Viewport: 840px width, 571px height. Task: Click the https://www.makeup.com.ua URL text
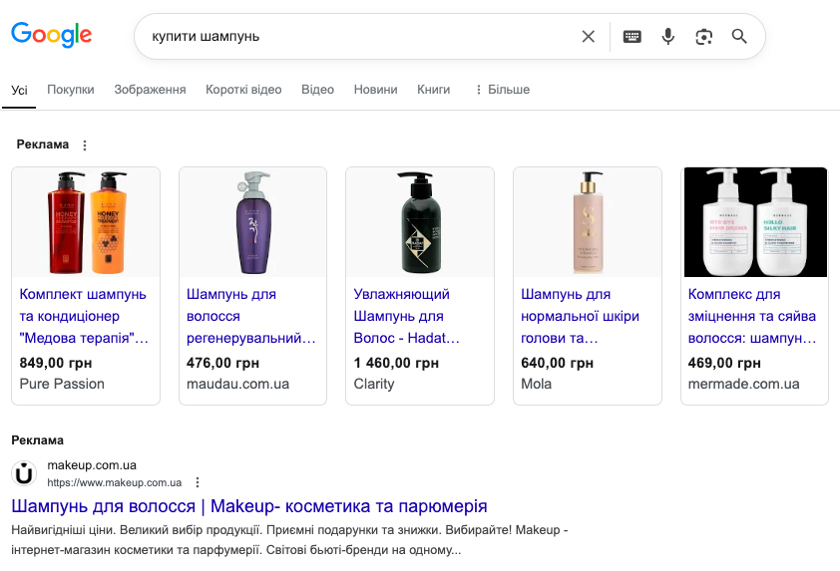point(115,483)
